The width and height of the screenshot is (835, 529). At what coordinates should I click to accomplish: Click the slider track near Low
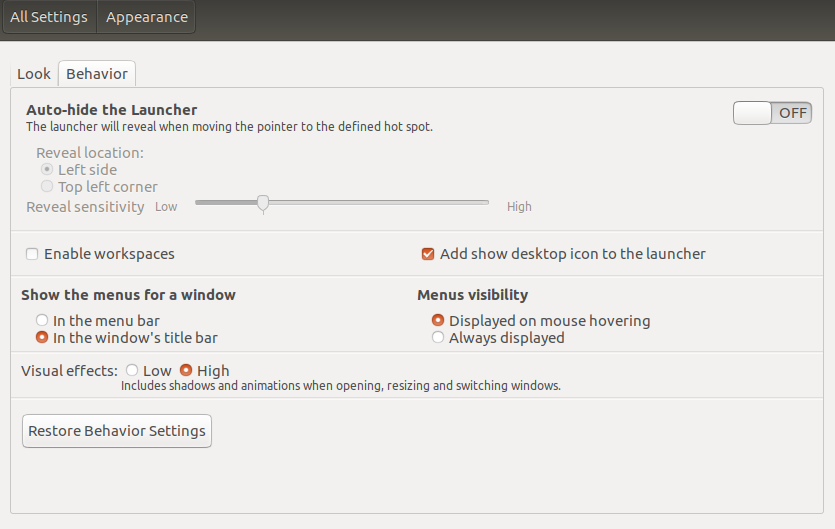tap(210, 202)
